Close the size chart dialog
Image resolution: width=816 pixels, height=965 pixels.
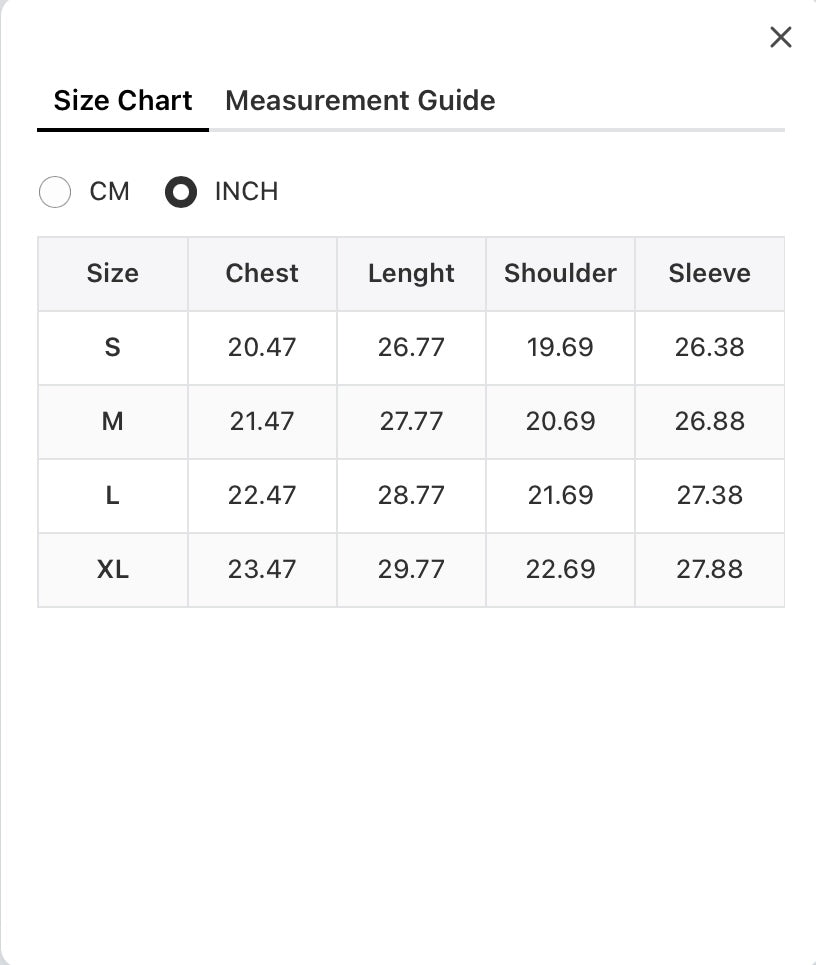780,38
